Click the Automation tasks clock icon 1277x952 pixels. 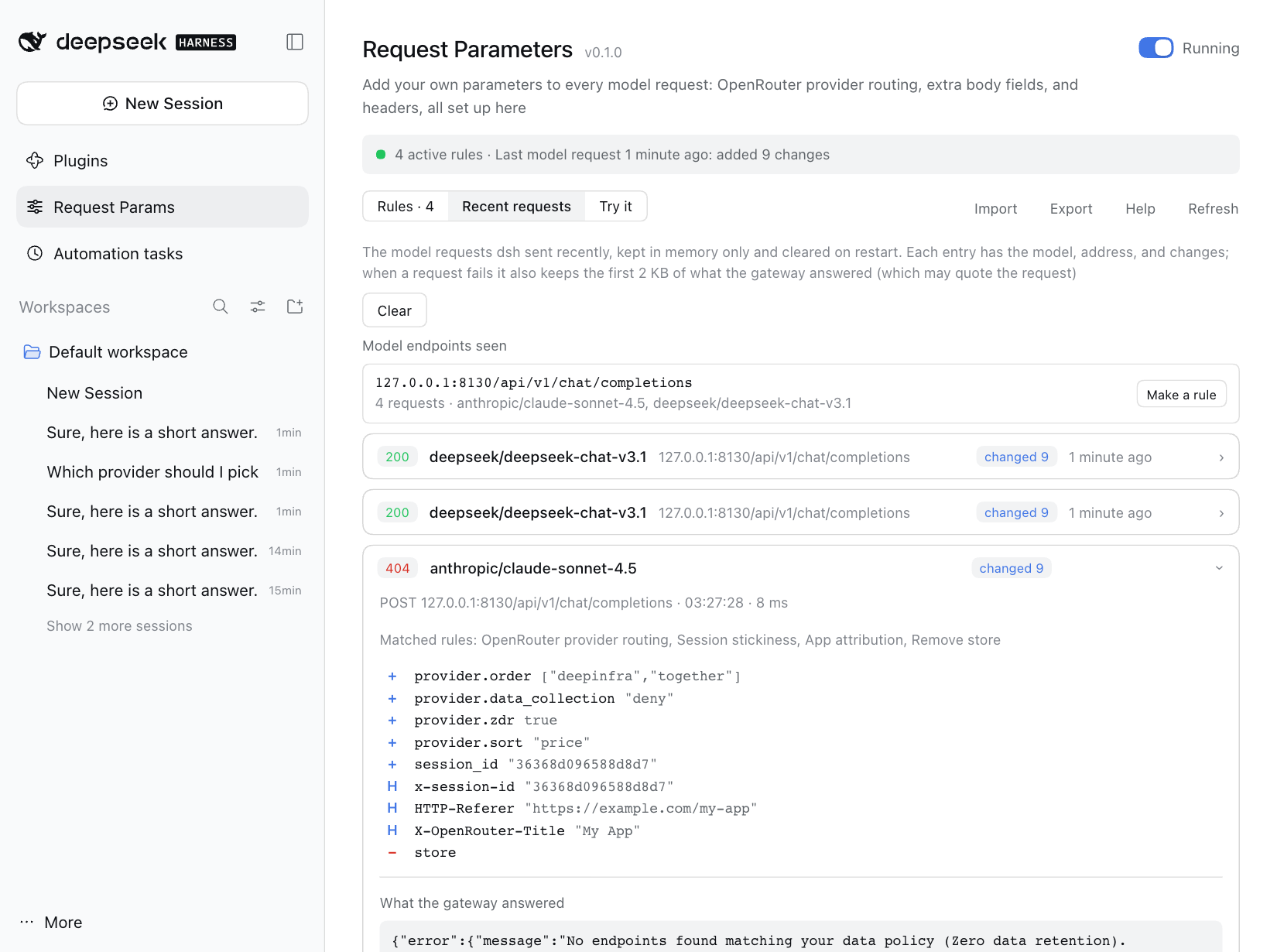pyautogui.click(x=35, y=253)
